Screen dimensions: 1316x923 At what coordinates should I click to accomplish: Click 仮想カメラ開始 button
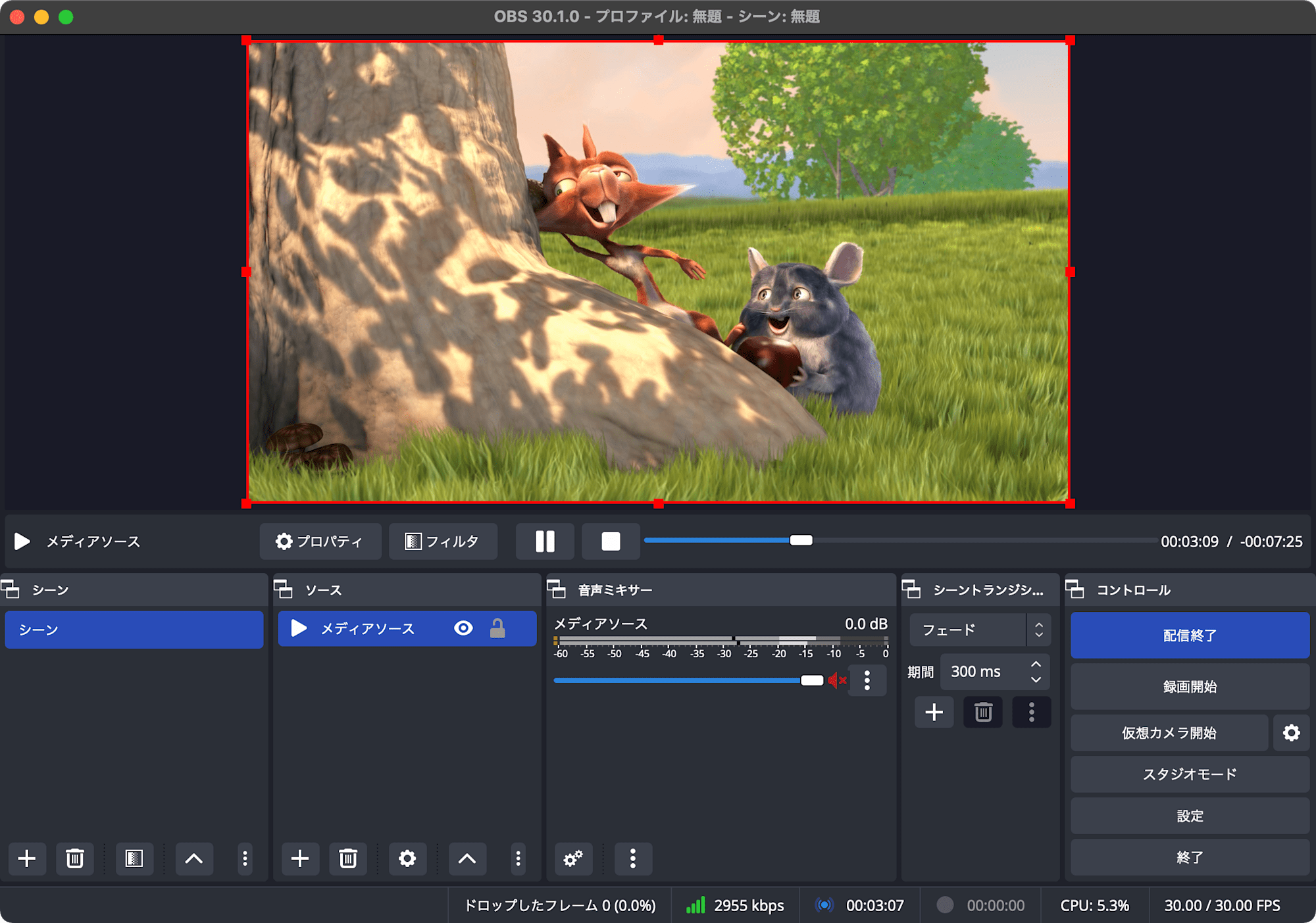click(1169, 733)
